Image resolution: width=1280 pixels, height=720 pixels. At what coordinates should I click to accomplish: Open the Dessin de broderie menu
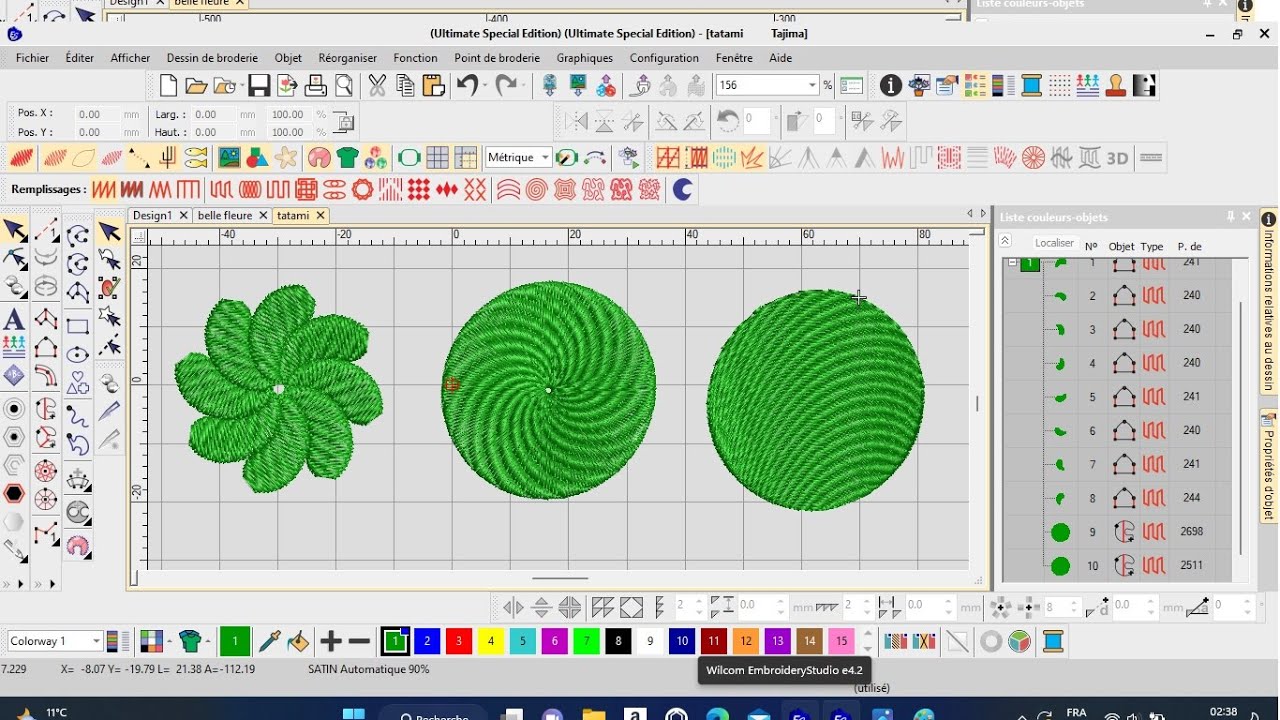click(x=212, y=58)
